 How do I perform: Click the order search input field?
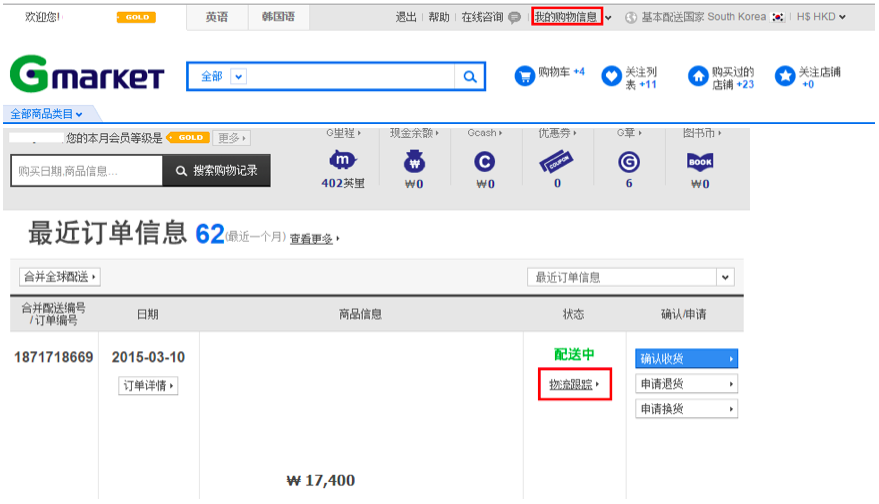(x=86, y=171)
